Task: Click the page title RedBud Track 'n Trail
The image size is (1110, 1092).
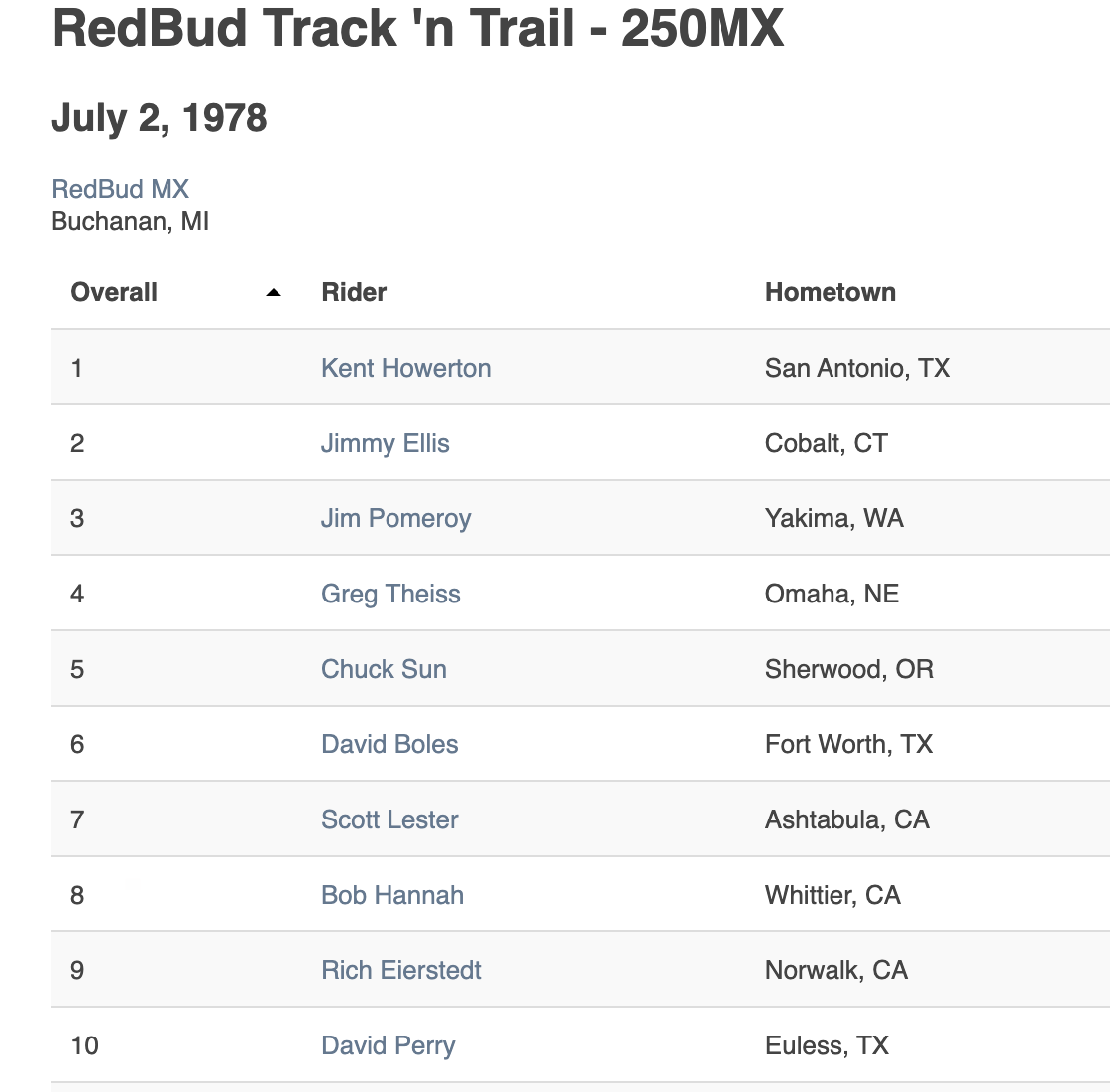Action: pos(417,30)
